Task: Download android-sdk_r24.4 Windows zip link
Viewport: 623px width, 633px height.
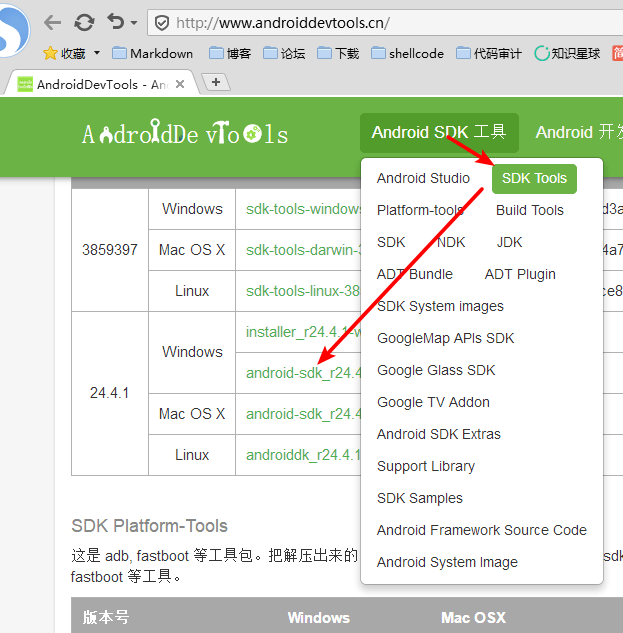Action: (x=303, y=373)
